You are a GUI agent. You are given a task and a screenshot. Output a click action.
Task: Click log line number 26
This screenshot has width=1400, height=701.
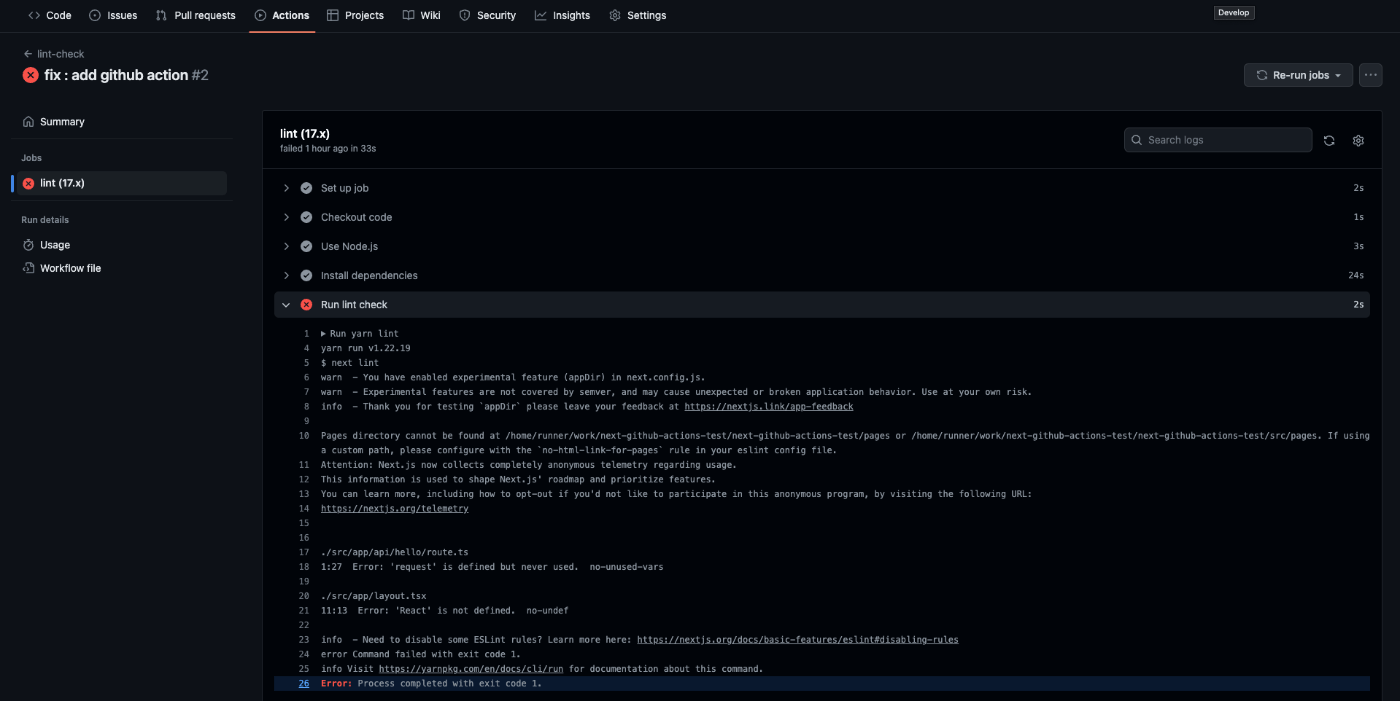(x=303, y=683)
